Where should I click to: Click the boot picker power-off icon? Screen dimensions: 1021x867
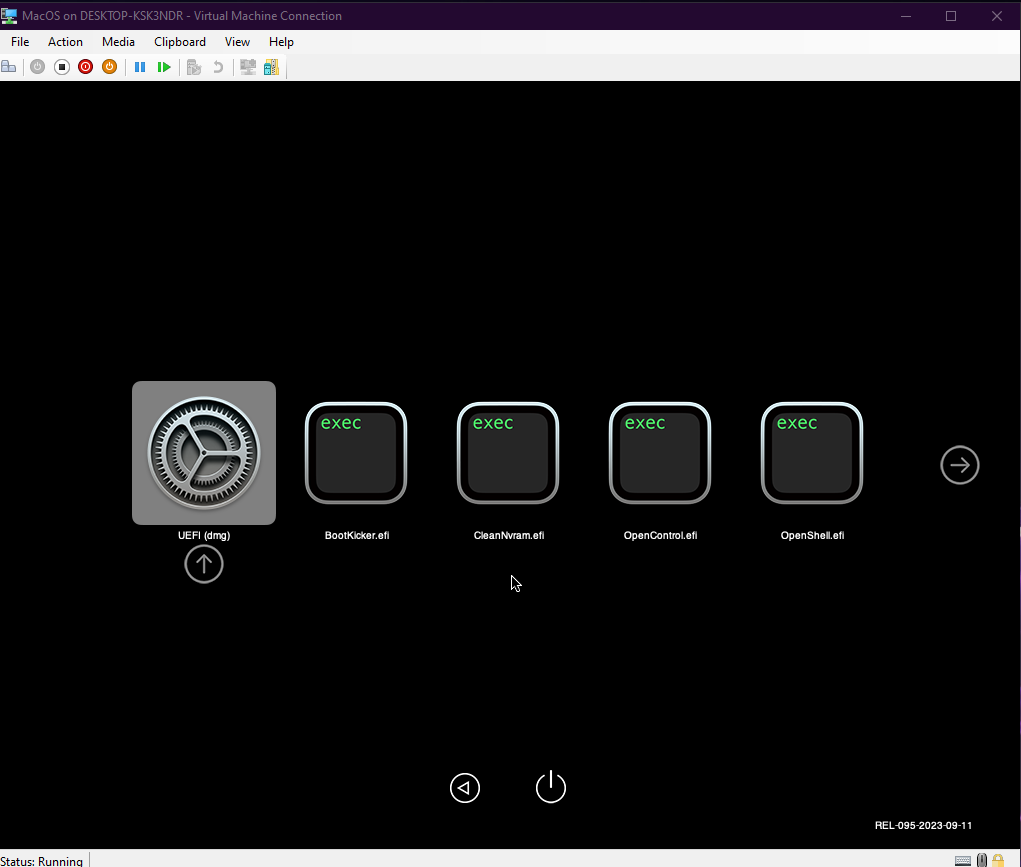tap(551, 788)
